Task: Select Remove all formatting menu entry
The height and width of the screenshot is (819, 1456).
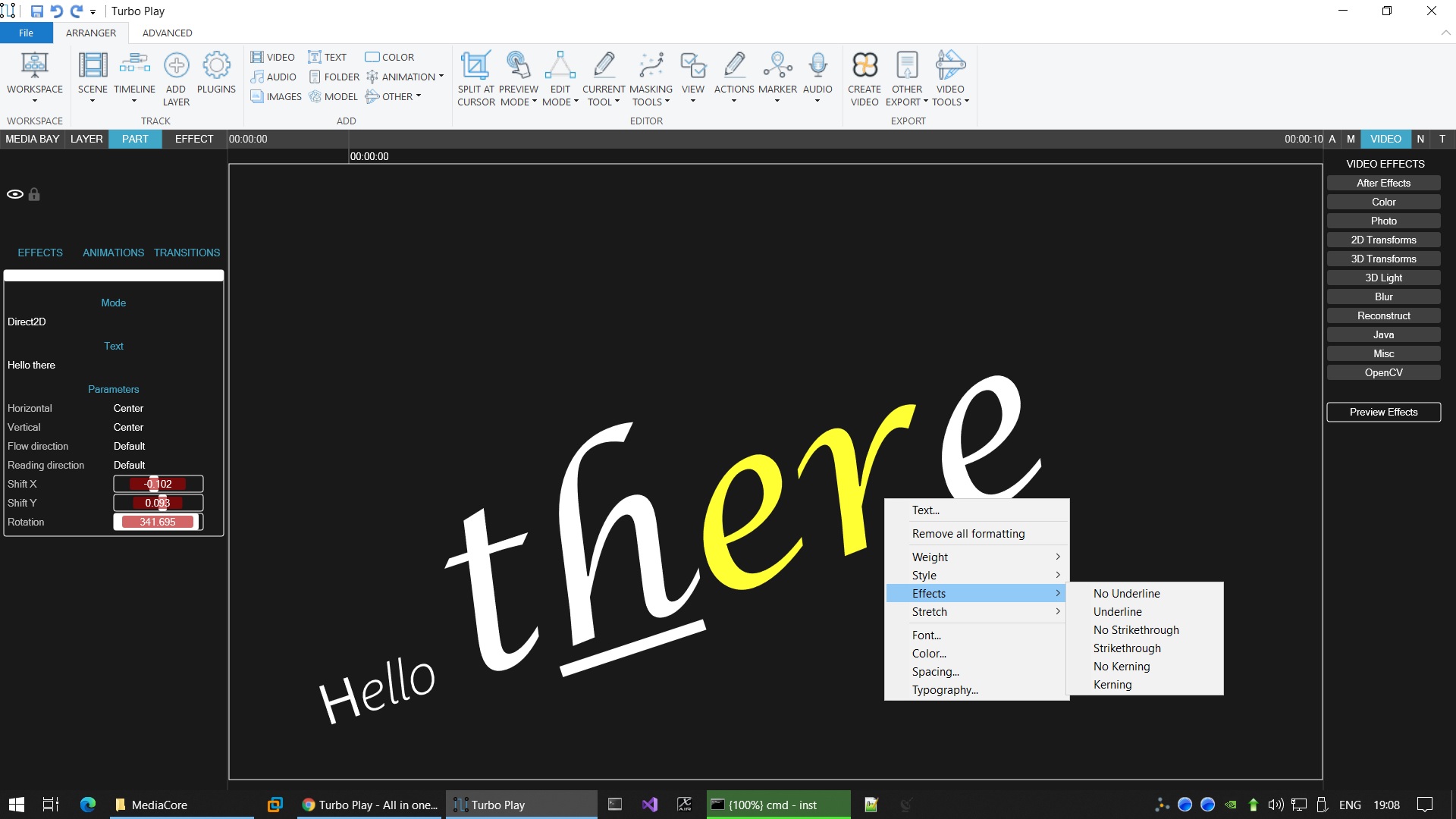Action: click(x=977, y=533)
